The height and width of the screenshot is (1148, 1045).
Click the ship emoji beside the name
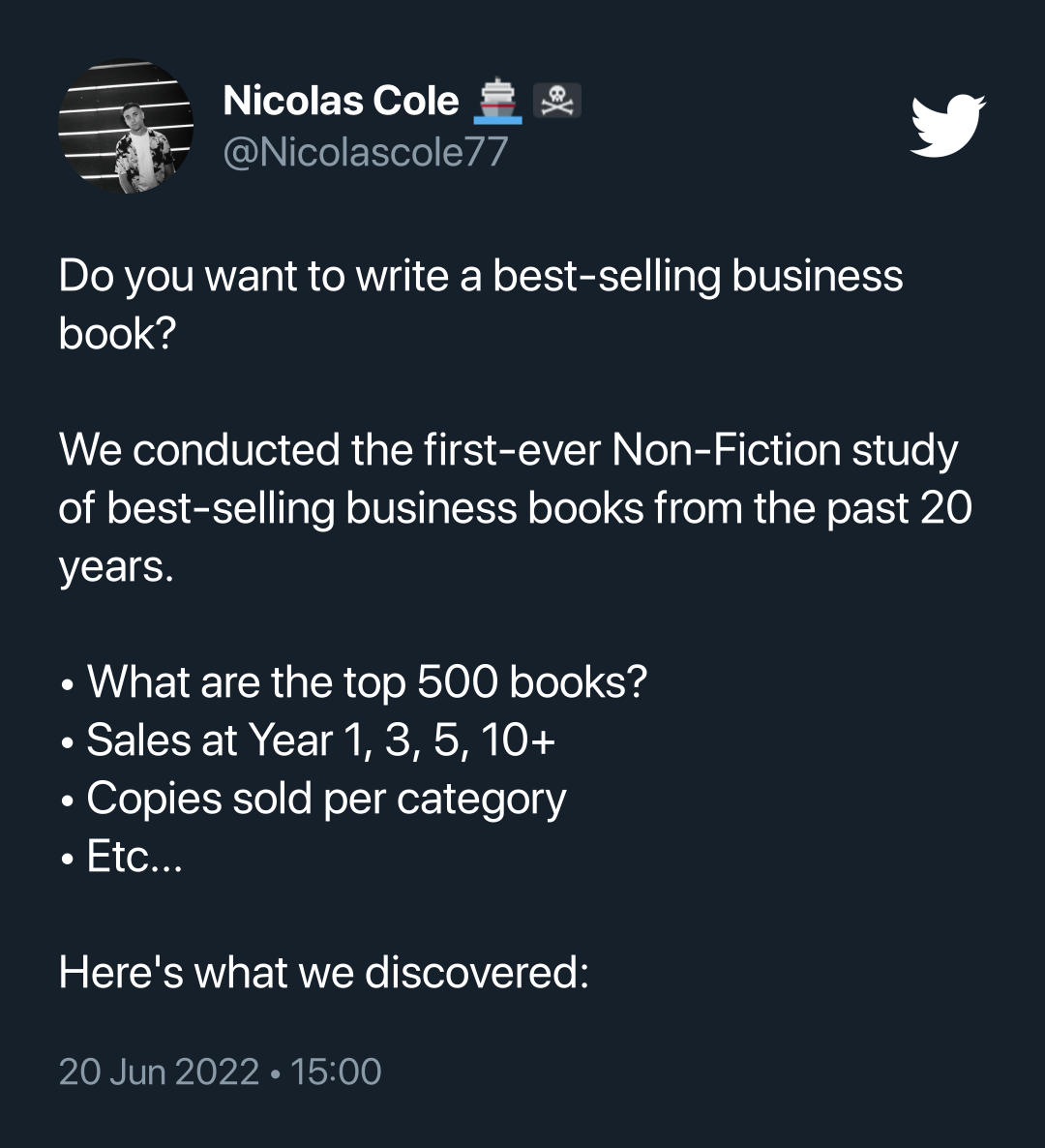click(x=497, y=101)
